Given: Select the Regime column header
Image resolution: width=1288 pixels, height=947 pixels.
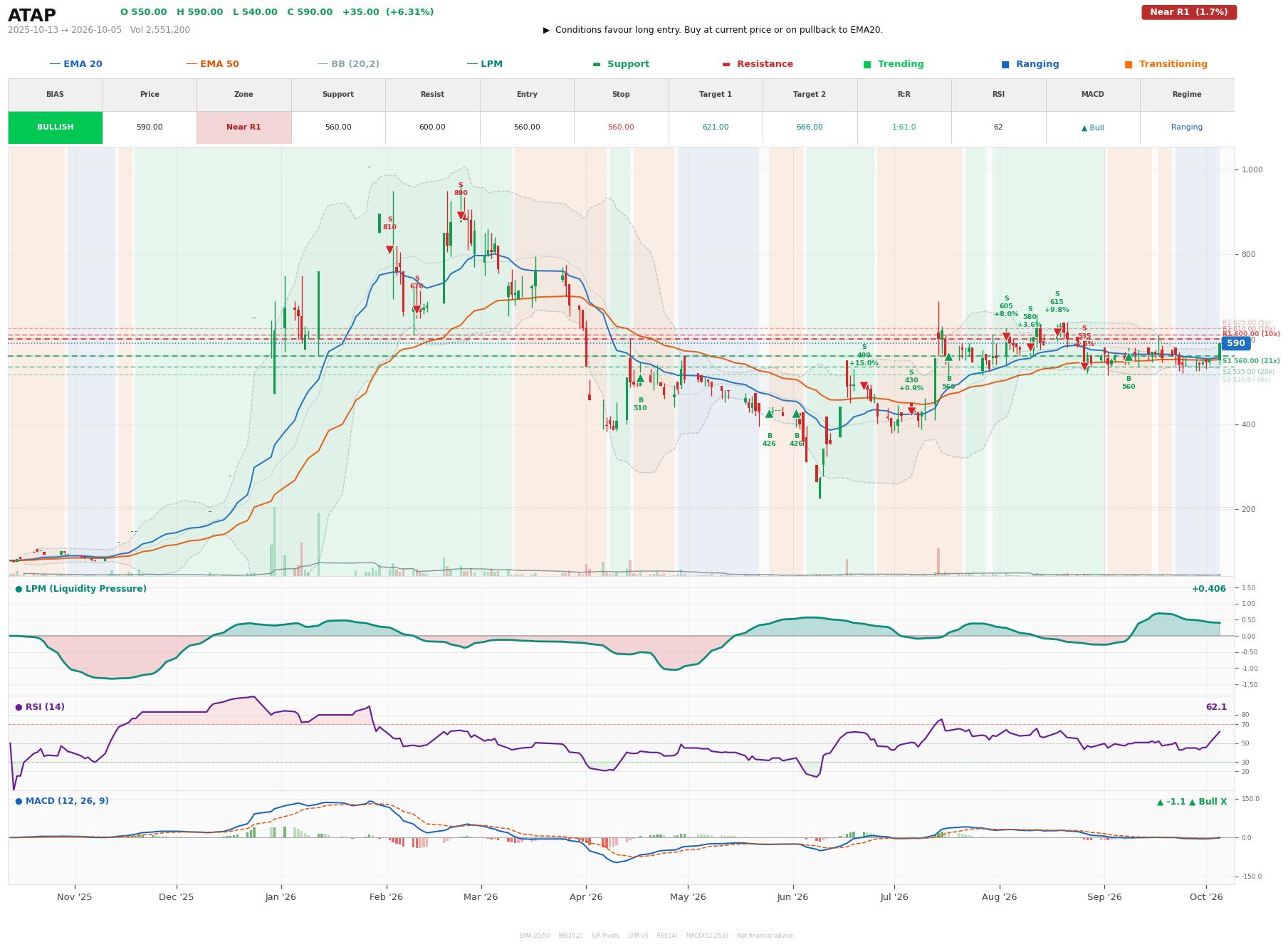Looking at the screenshot, I should tap(1187, 95).
